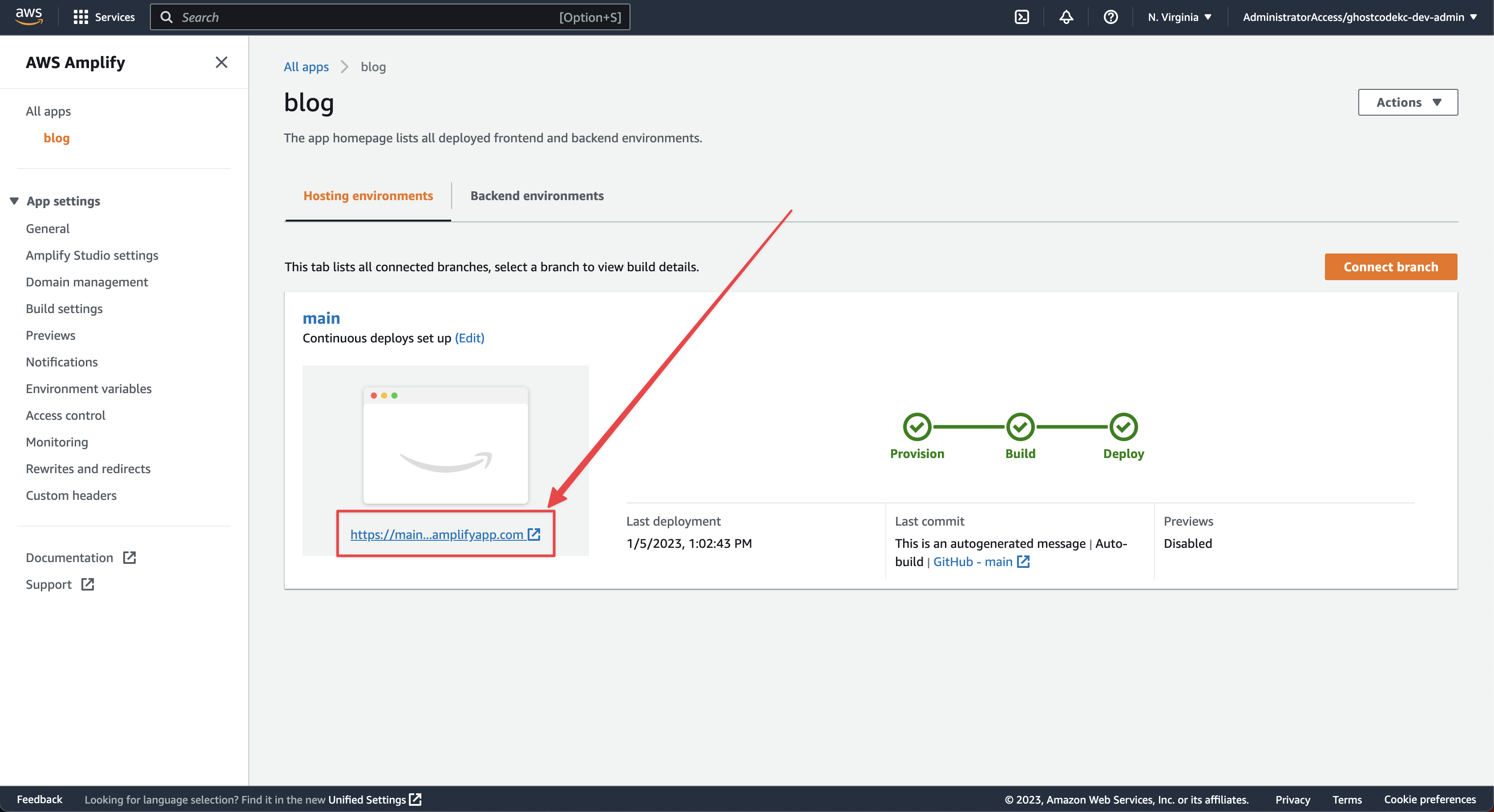Open the Services grid menu
Screen dimensions: 1494x812
[x=104, y=17]
